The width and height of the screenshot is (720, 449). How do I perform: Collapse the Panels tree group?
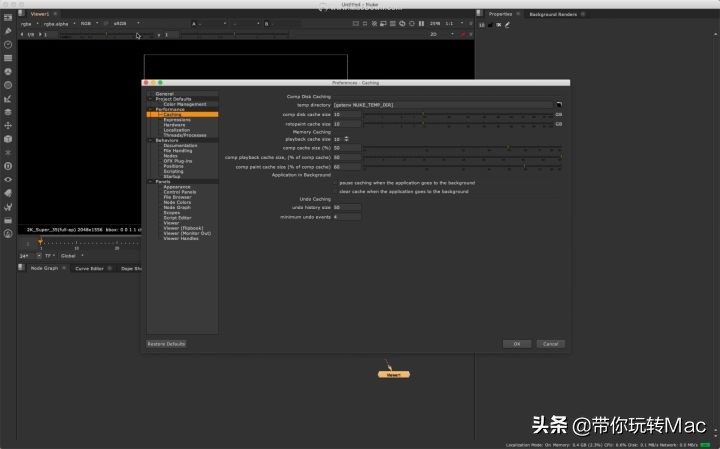(150, 181)
